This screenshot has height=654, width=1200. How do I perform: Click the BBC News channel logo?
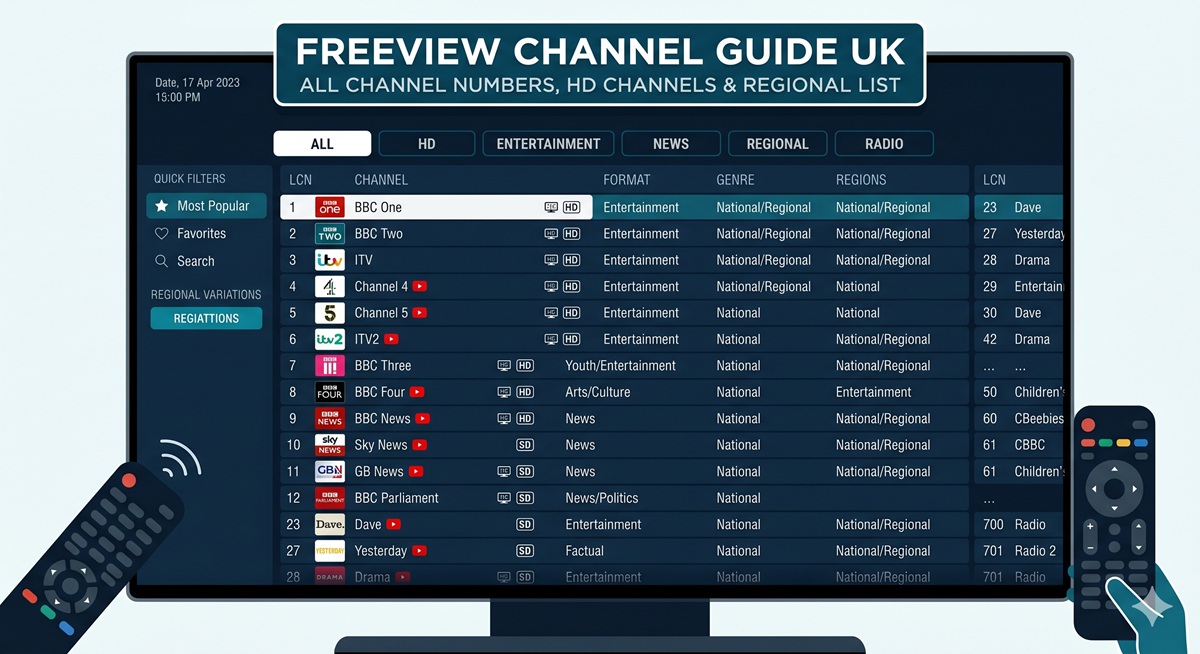[x=330, y=419]
